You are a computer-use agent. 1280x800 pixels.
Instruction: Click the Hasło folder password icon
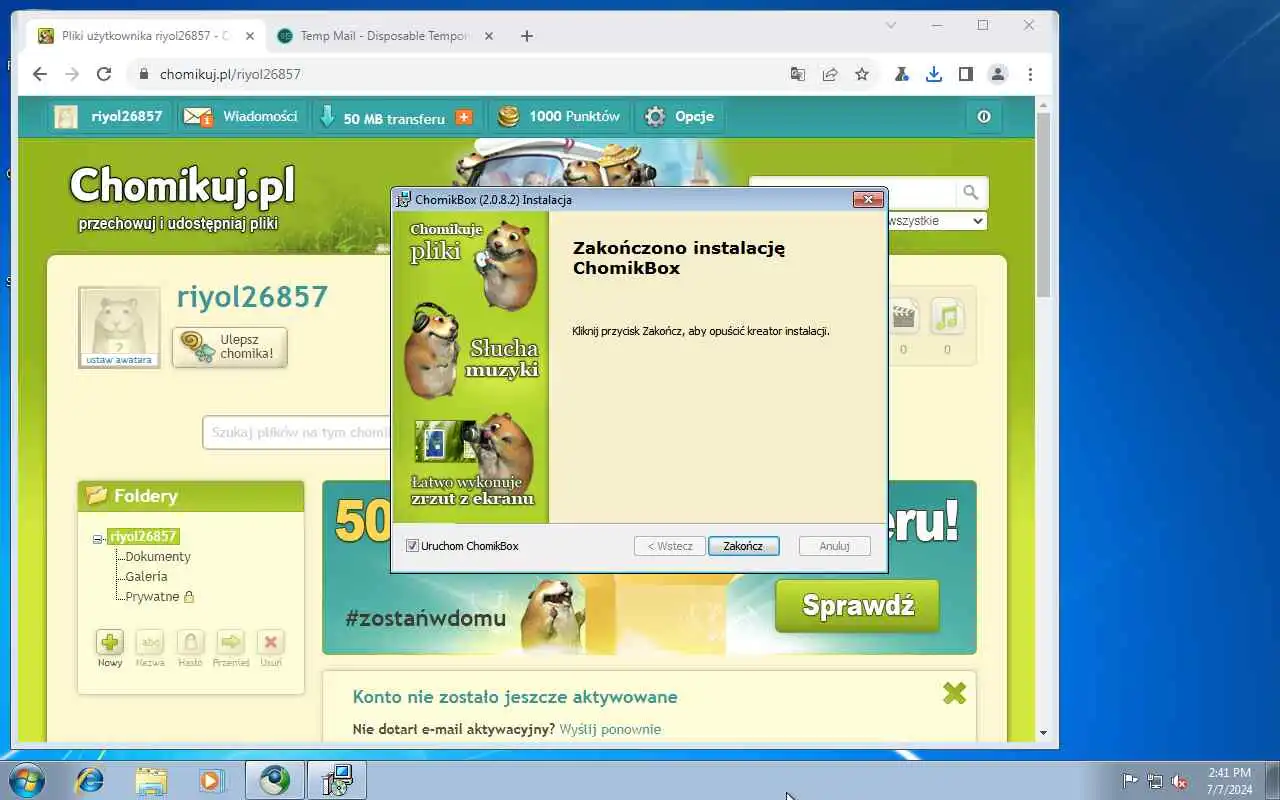(x=190, y=642)
